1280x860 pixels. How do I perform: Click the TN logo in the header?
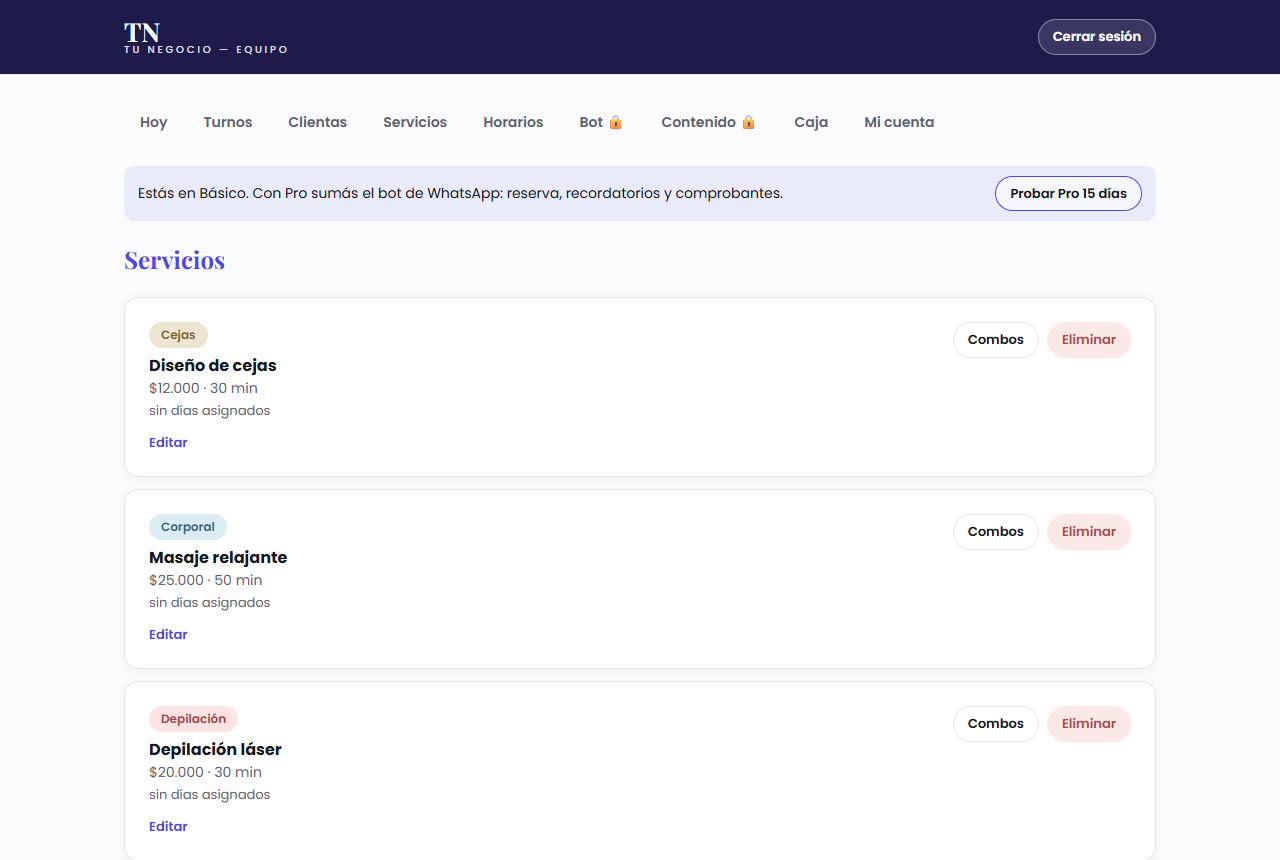coord(142,32)
